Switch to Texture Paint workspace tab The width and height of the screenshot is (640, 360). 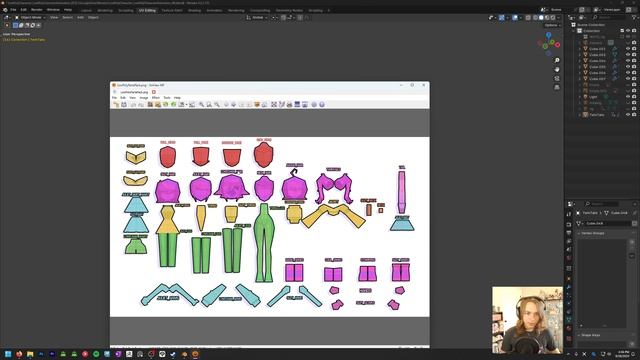[172, 10]
